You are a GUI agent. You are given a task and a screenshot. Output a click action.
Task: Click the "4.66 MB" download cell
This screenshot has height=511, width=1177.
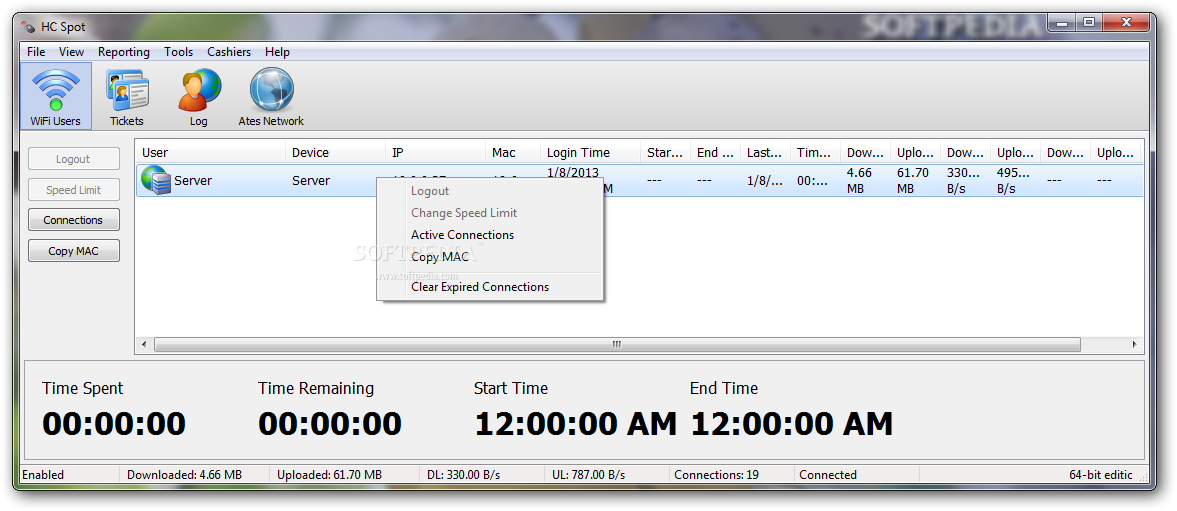coord(859,181)
